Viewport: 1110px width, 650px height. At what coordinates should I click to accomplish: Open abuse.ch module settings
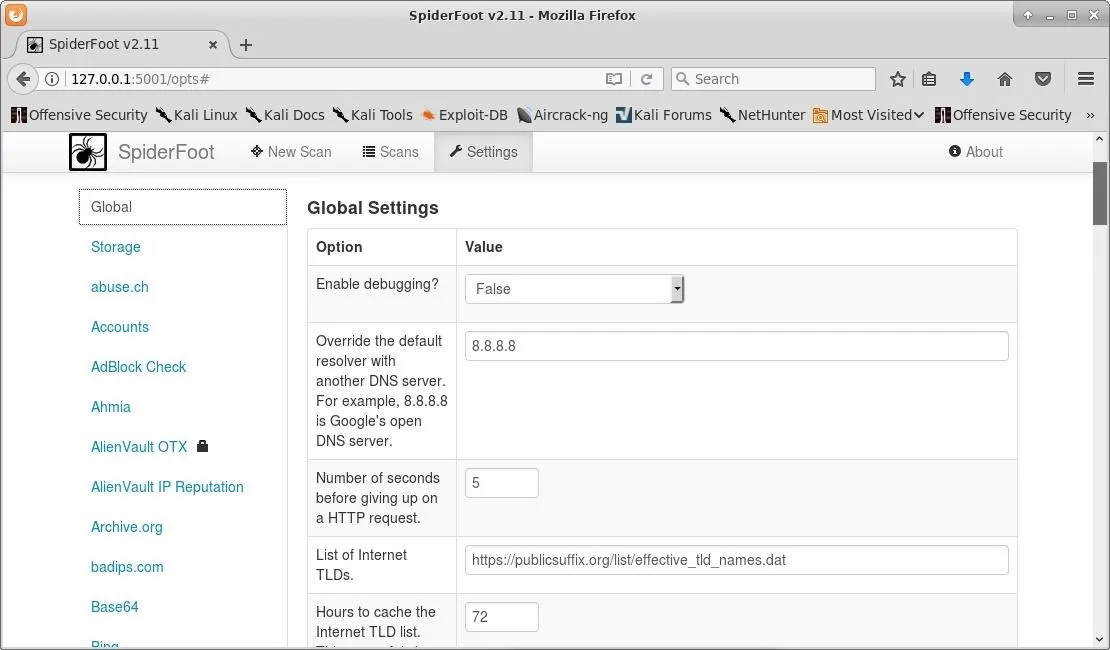click(120, 287)
